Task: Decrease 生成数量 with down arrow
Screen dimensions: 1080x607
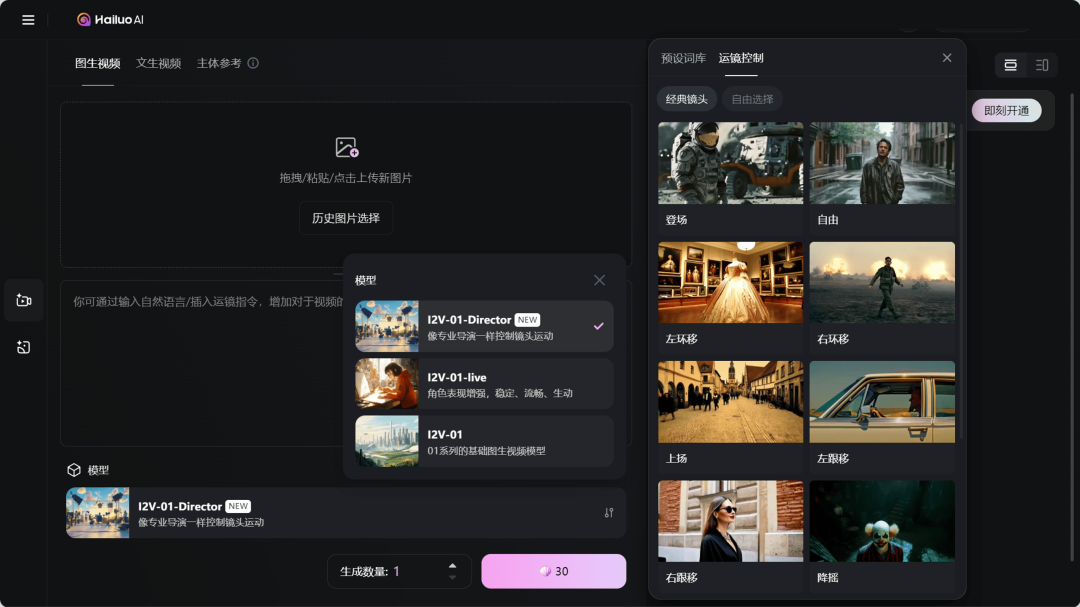Action: tap(453, 577)
